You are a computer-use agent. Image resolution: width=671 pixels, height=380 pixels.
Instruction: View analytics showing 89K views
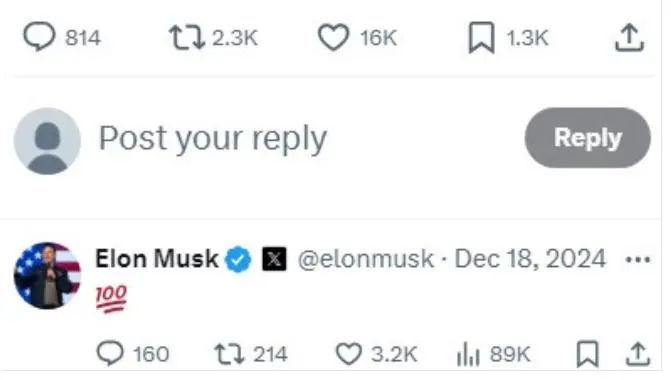(468, 355)
